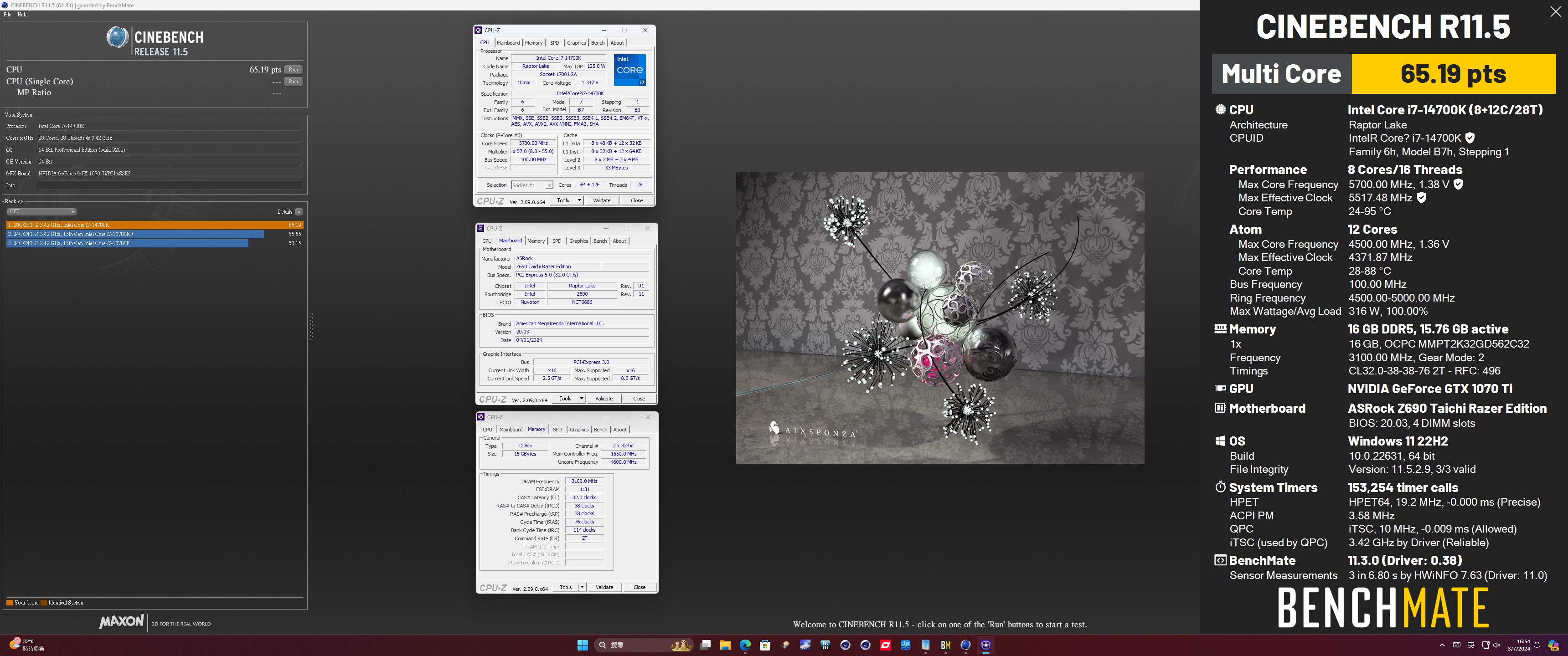This screenshot has width=1568, height=656.
Task: Click the red D logo taskbar icon
Action: 886,645
